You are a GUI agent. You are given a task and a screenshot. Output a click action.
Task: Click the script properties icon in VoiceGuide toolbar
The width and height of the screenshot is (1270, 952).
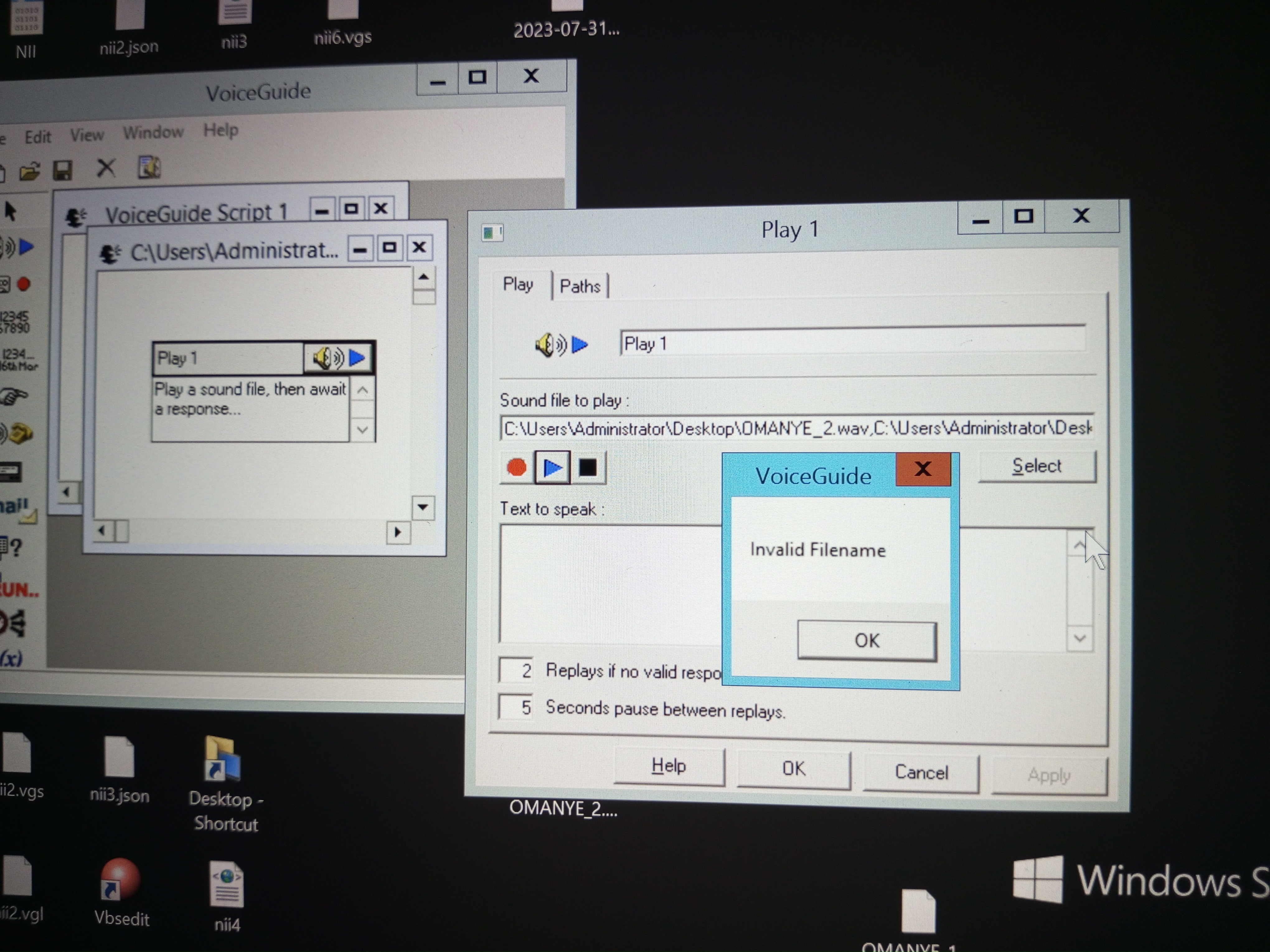click(x=149, y=167)
